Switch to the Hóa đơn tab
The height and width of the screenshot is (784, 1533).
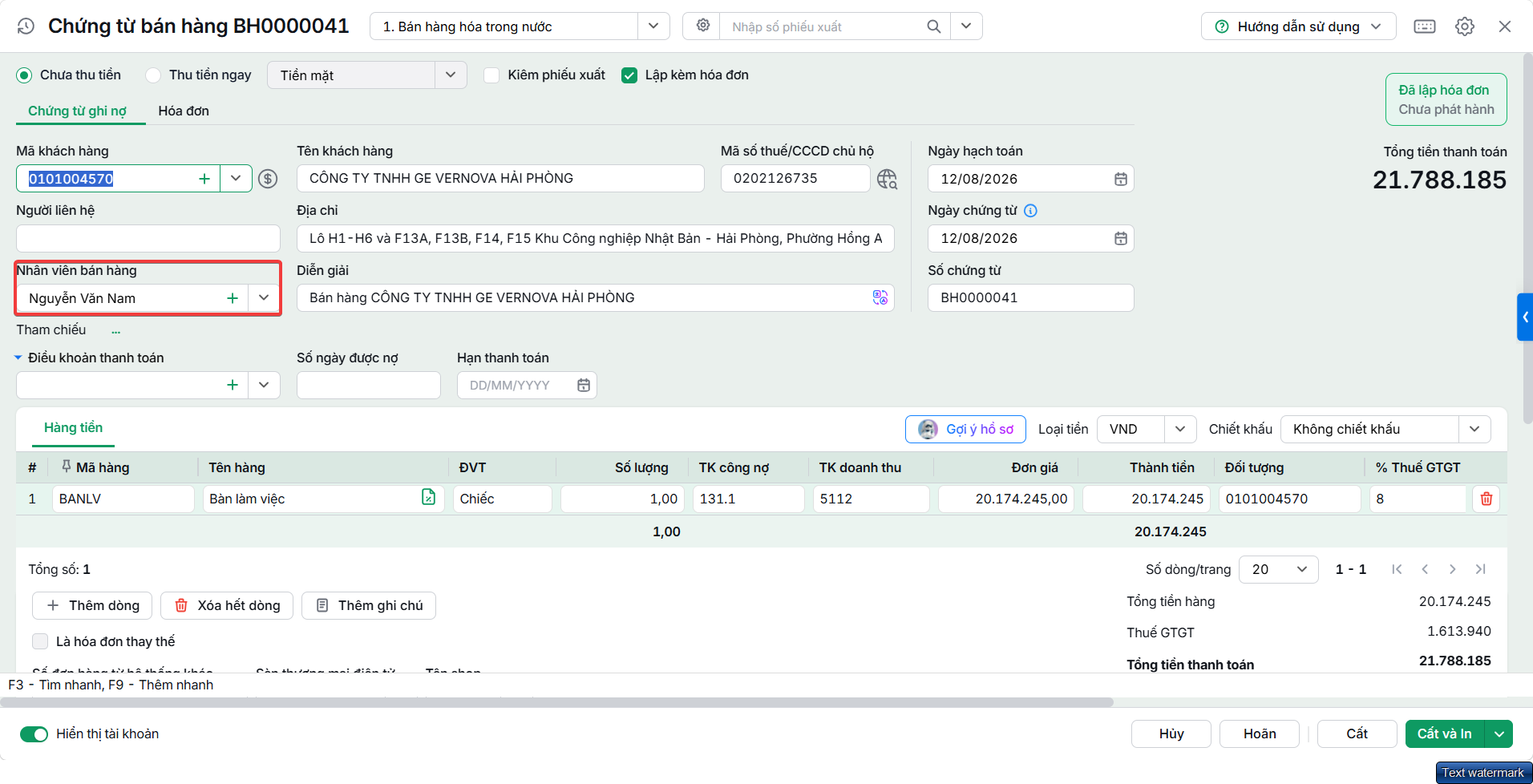[184, 111]
